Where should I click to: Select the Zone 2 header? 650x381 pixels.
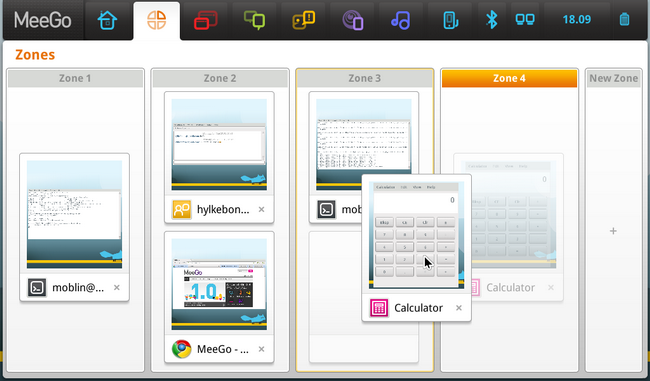click(x=220, y=78)
